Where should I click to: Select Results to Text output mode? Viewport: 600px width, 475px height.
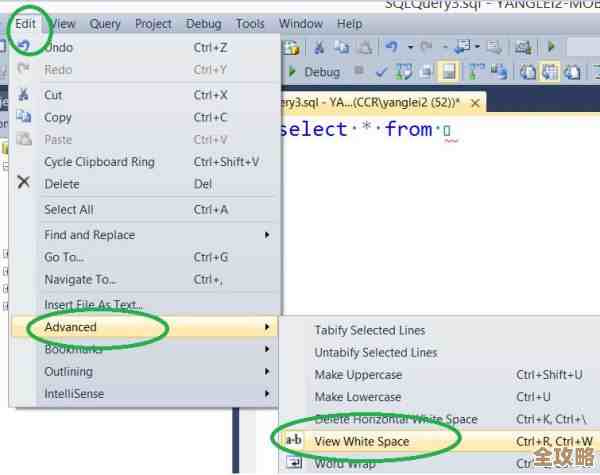[x=528, y=72]
